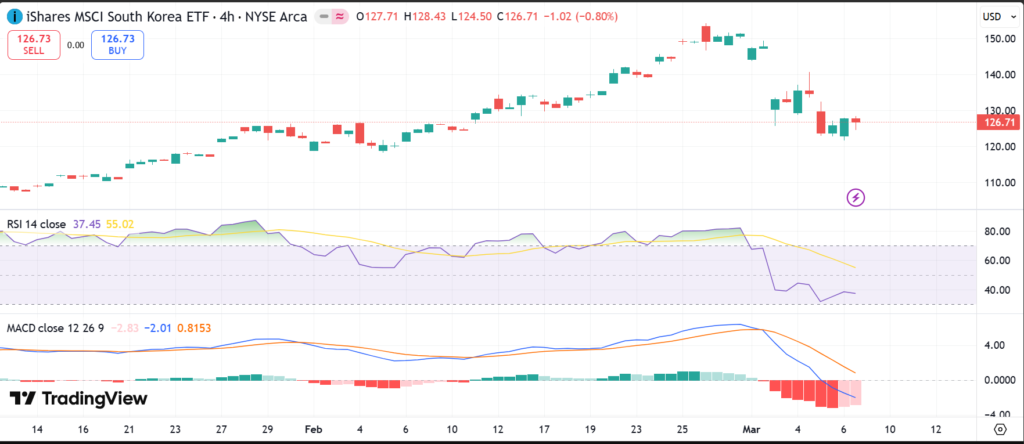
Task: Click the purple RSI value 37.45
Action: coord(89,225)
